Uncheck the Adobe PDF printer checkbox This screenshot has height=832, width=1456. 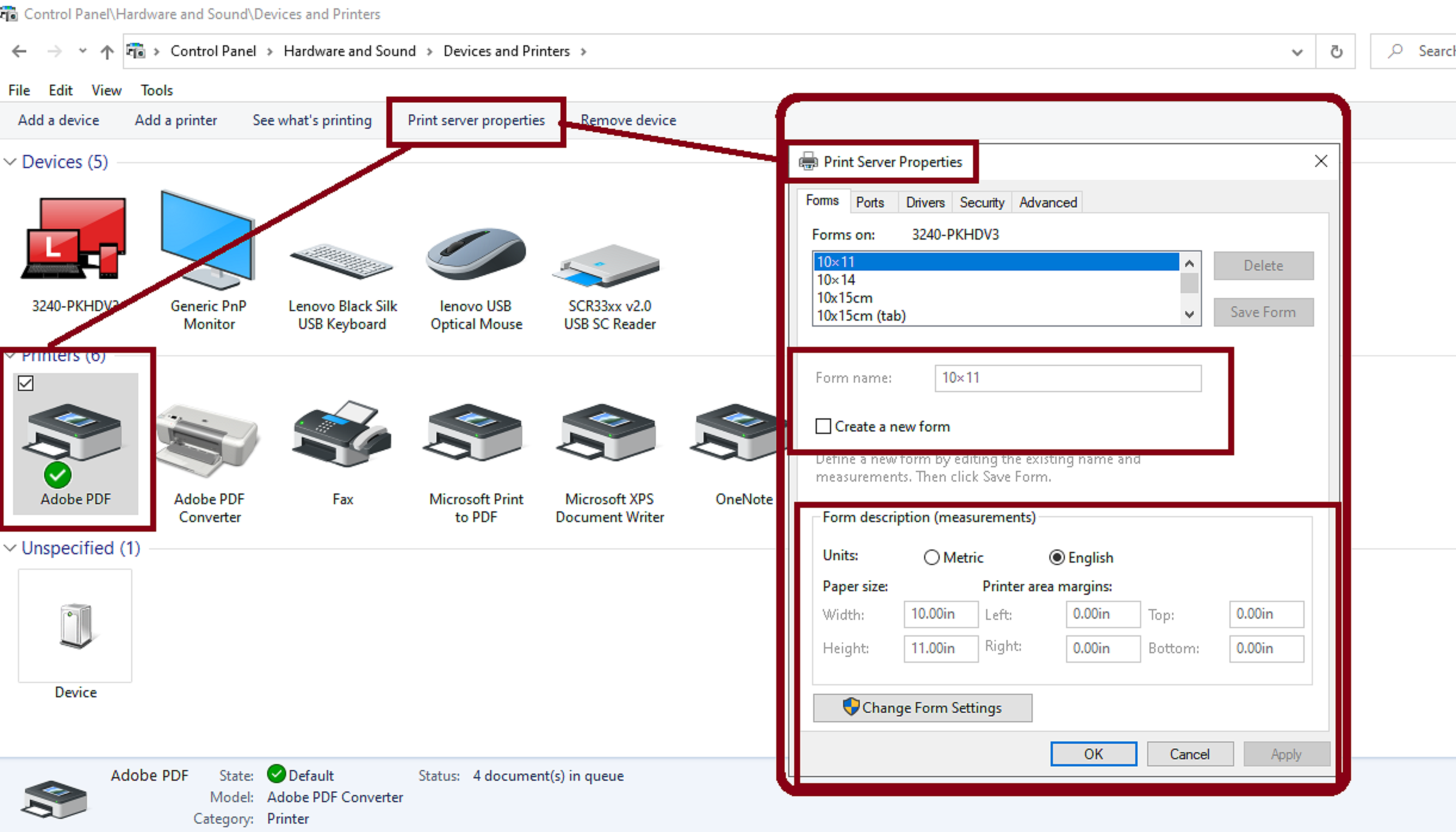[26, 383]
